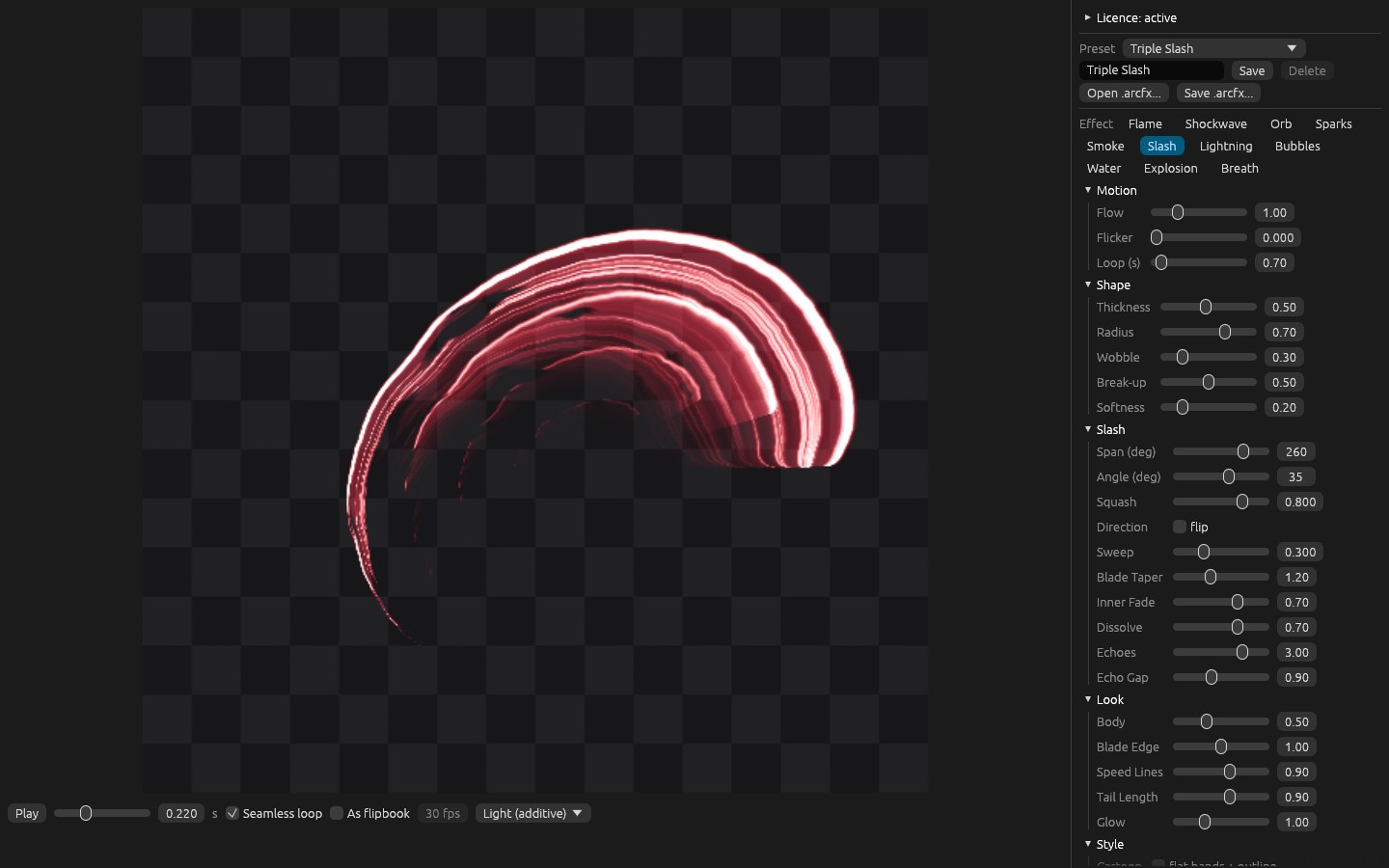1389x868 pixels.
Task: Switch to the Explosion effect
Action: coord(1170,168)
